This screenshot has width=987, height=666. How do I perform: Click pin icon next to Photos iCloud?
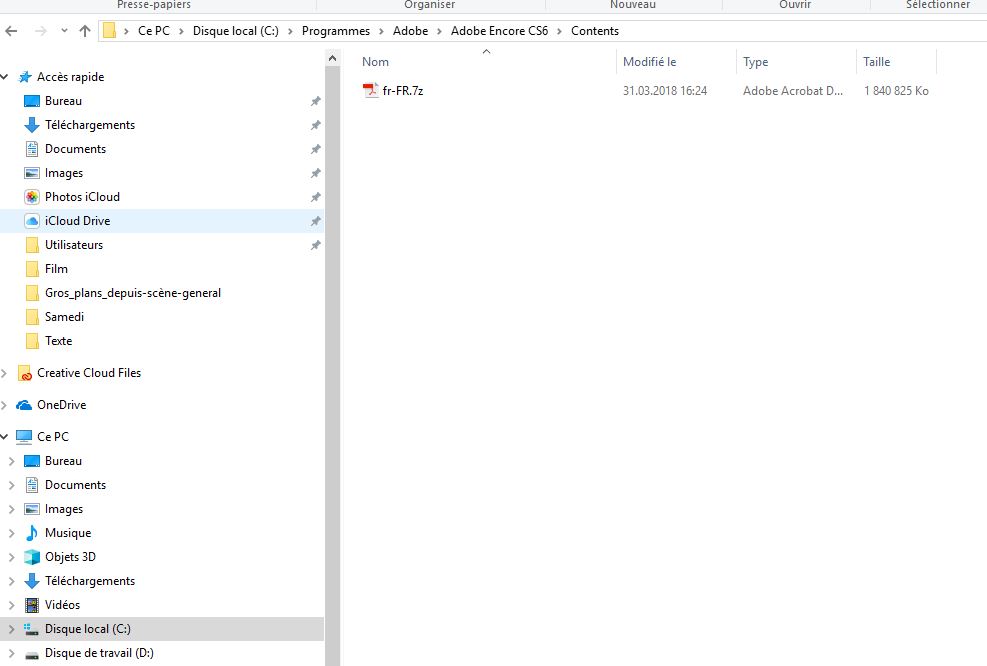[x=315, y=197]
